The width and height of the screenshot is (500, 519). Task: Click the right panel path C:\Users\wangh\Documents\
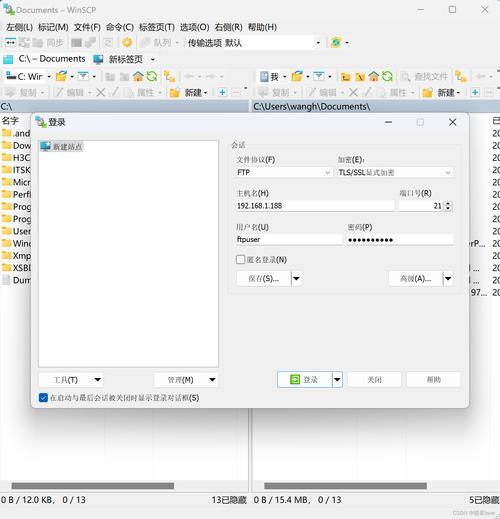(311, 107)
